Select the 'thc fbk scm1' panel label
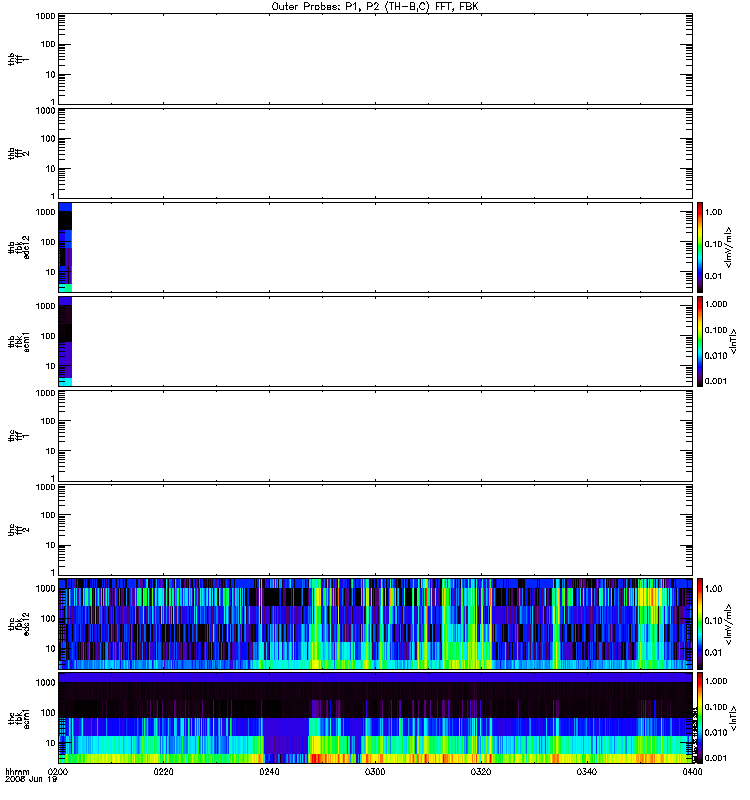The width and height of the screenshot is (750, 800). (x=18, y=718)
